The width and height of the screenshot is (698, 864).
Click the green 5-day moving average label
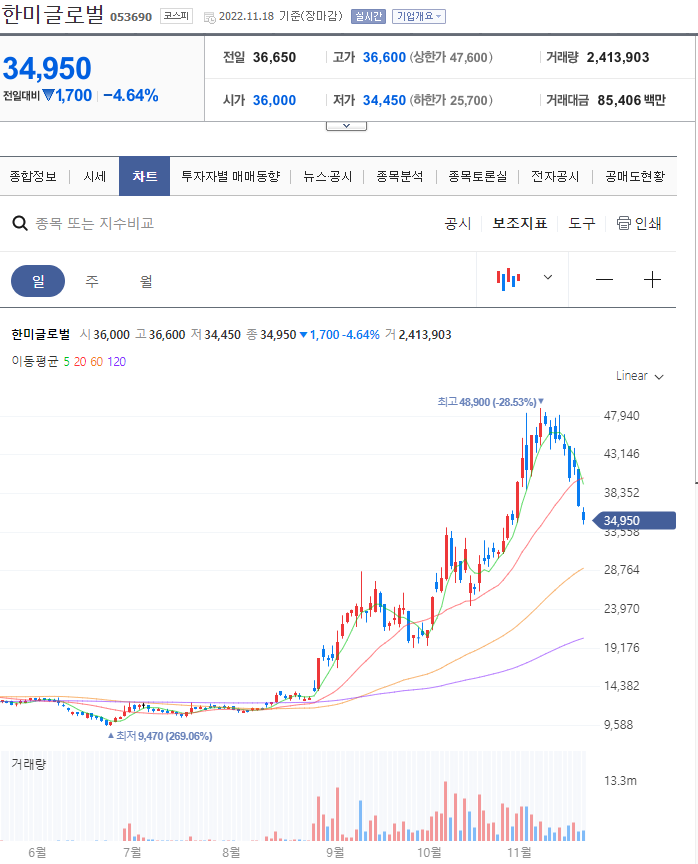tap(67, 361)
